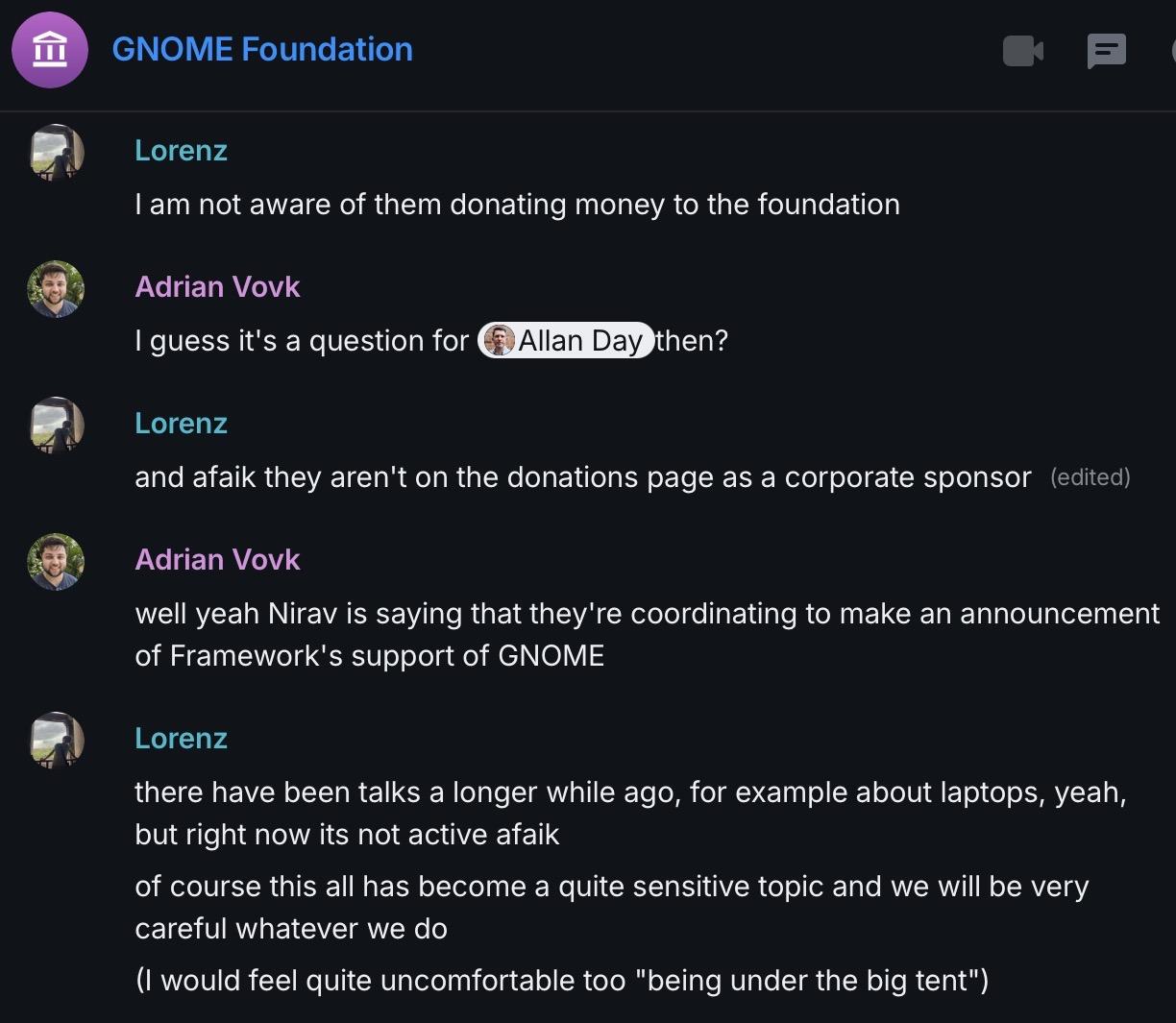Click Adrian Vovk's name above the Allan Day question
This screenshot has height=1023, width=1176.
coord(217,287)
